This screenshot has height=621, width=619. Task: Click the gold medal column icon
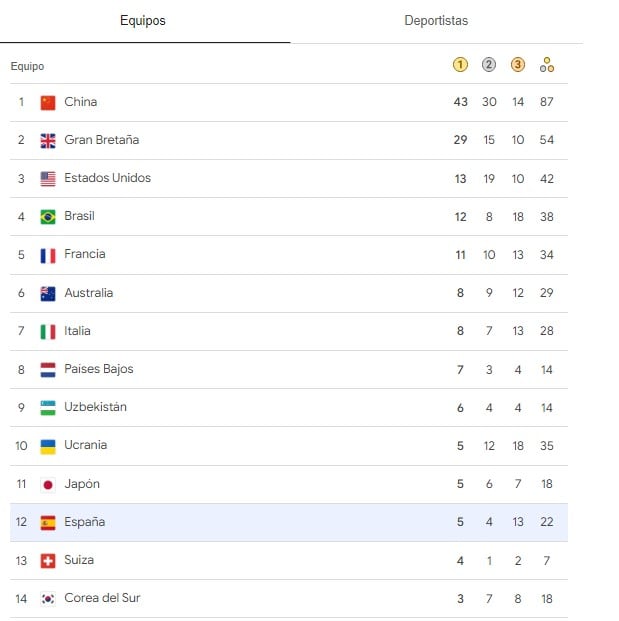tap(460, 65)
